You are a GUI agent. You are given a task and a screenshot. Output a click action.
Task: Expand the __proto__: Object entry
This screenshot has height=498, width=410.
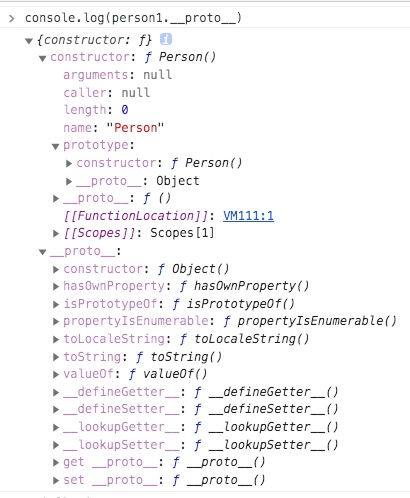click(x=69, y=181)
